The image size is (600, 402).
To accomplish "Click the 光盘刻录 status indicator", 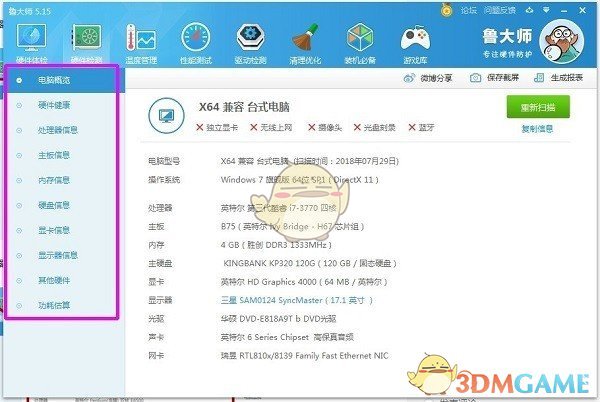I will click(374, 127).
